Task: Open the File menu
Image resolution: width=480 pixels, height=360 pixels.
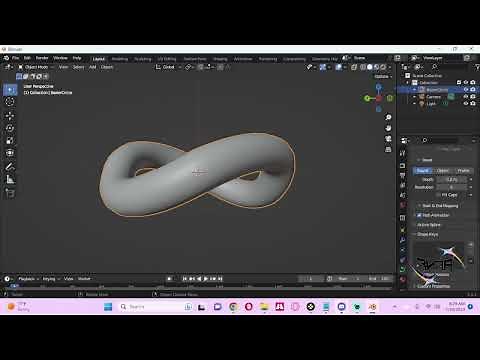Action: (16, 58)
